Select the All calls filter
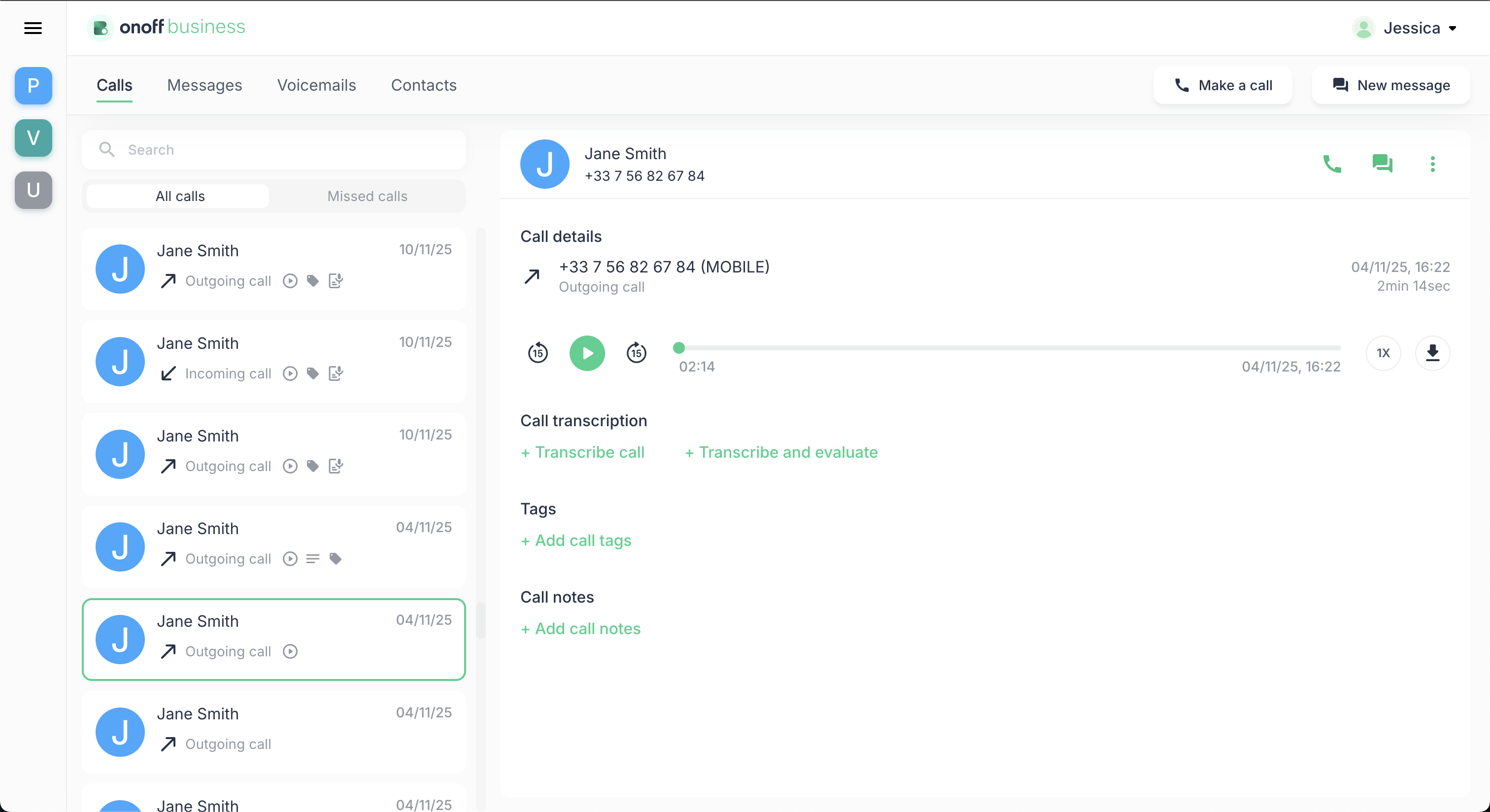This screenshot has width=1490, height=812. click(178, 196)
